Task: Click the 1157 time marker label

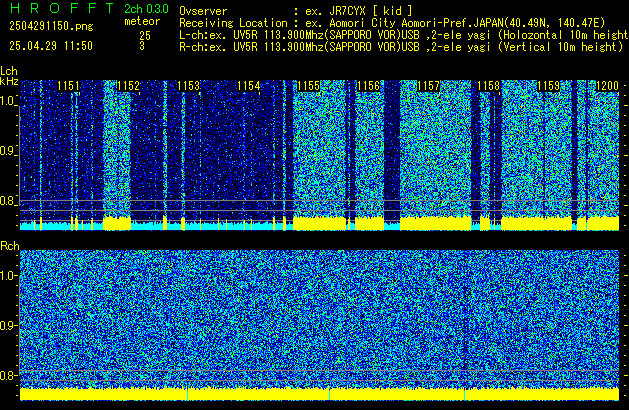Action: (x=428, y=86)
